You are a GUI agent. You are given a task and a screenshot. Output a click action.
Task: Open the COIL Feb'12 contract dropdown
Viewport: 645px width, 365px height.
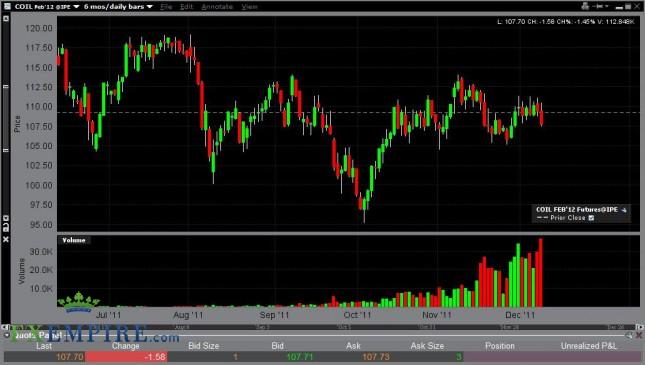(x=47, y=7)
